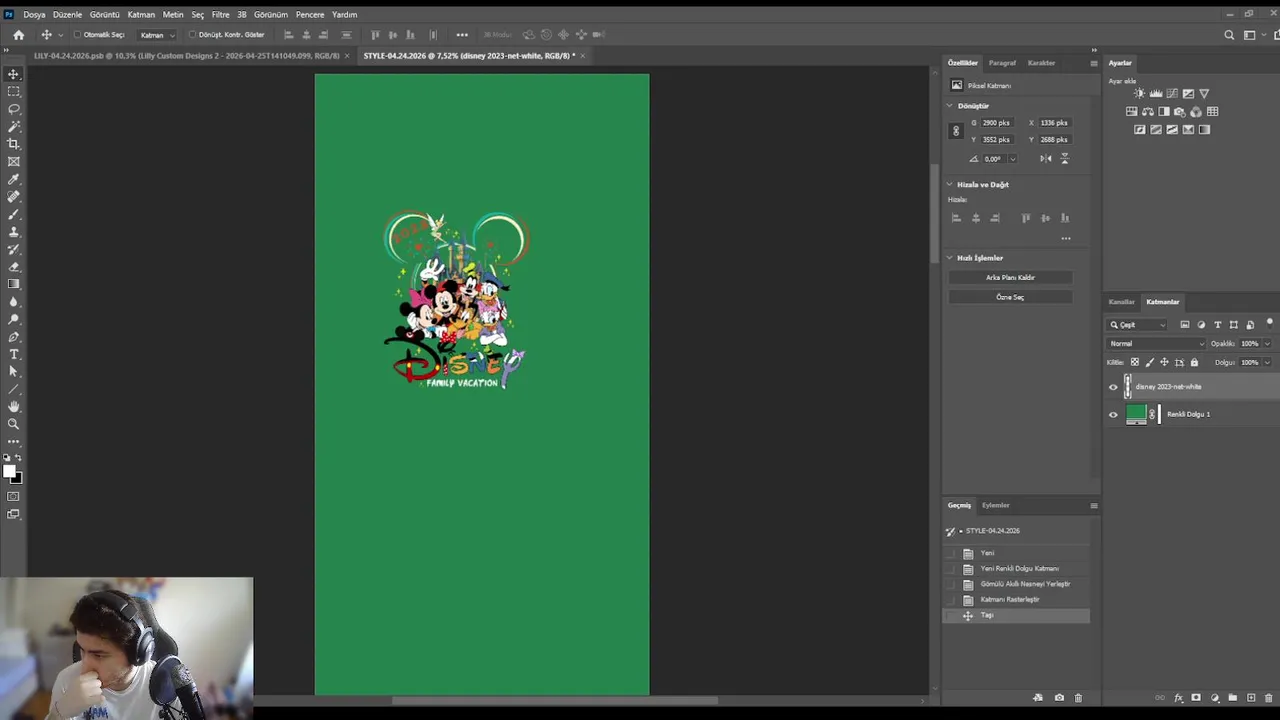Screen dimensions: 1280x720
Task: Select the Move tool in the toolbox
Action: pyautogui.click(x=14, y=74)
